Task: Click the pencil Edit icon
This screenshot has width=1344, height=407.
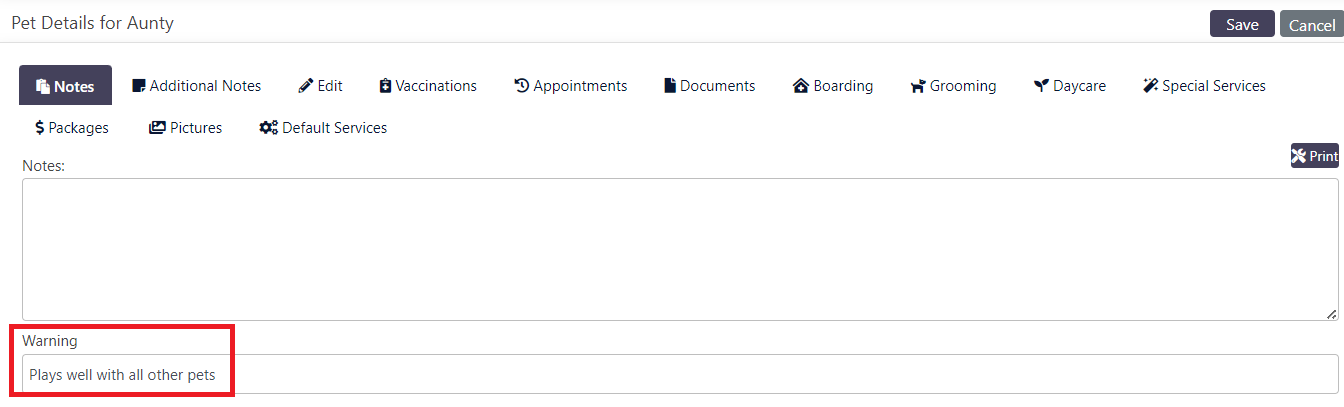Action: coord(306,86)
